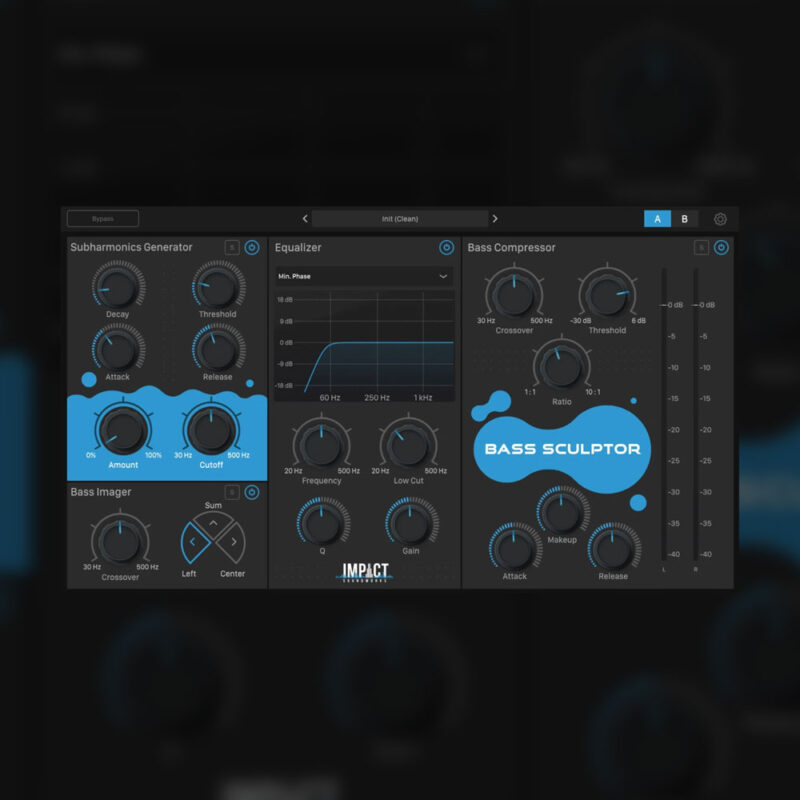The image size is (800, 800).
Task: Click the left channel level meter
Action: (664, 414)
